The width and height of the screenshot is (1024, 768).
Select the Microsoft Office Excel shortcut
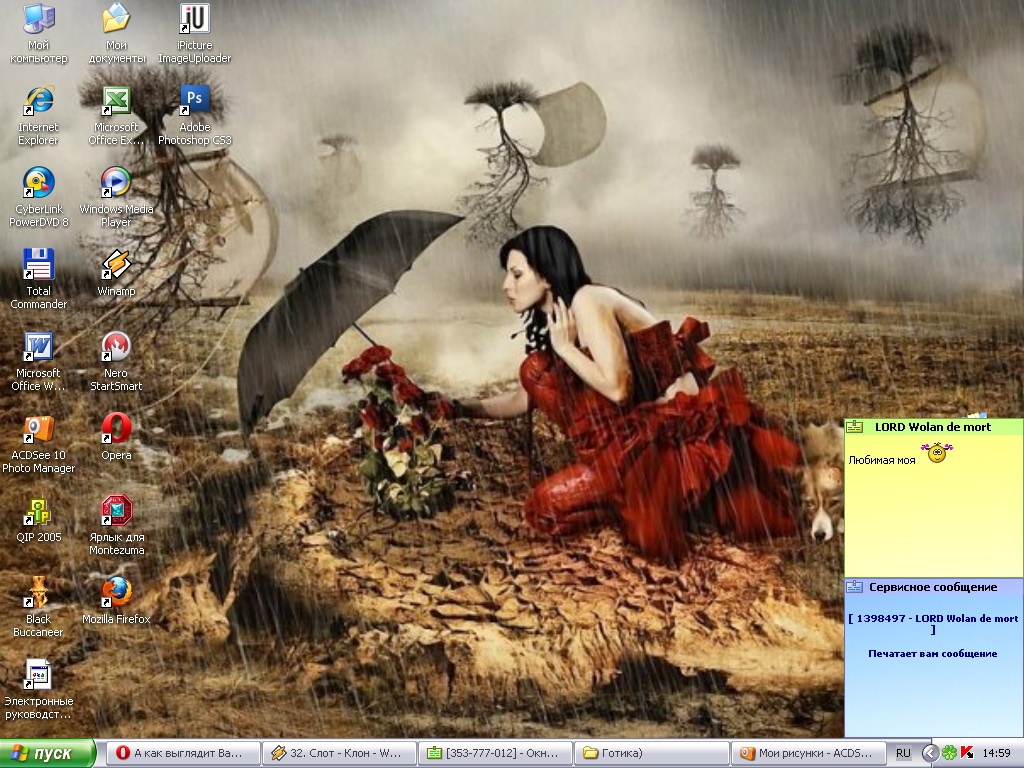(116, 101)
